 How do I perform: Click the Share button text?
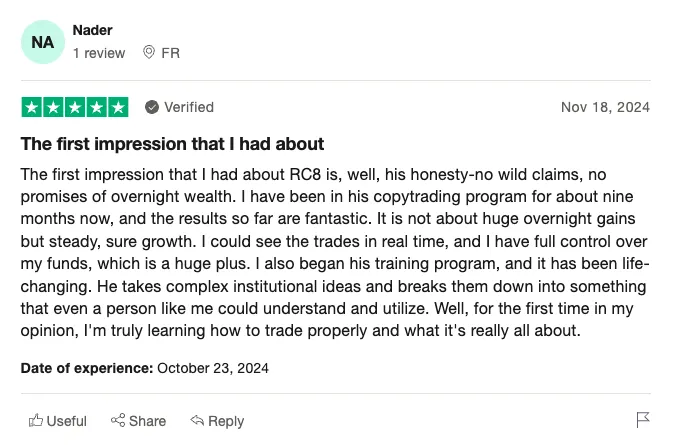tap(147, 421)
